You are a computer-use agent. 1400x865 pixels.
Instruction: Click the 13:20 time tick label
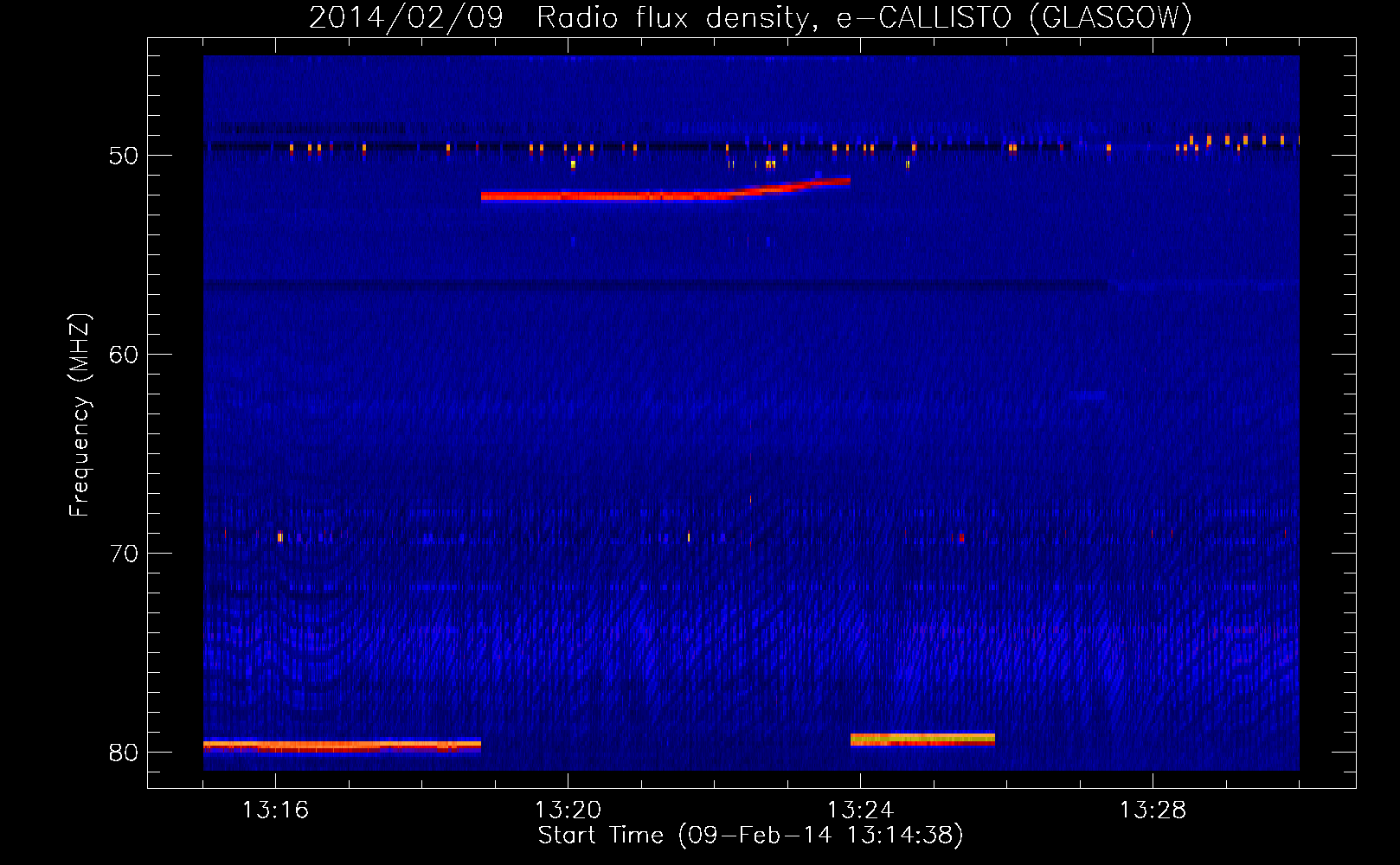(x=568, y=810)
